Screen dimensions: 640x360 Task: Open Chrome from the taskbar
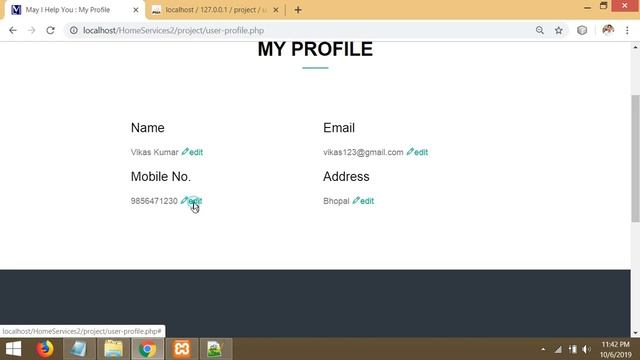147,349
